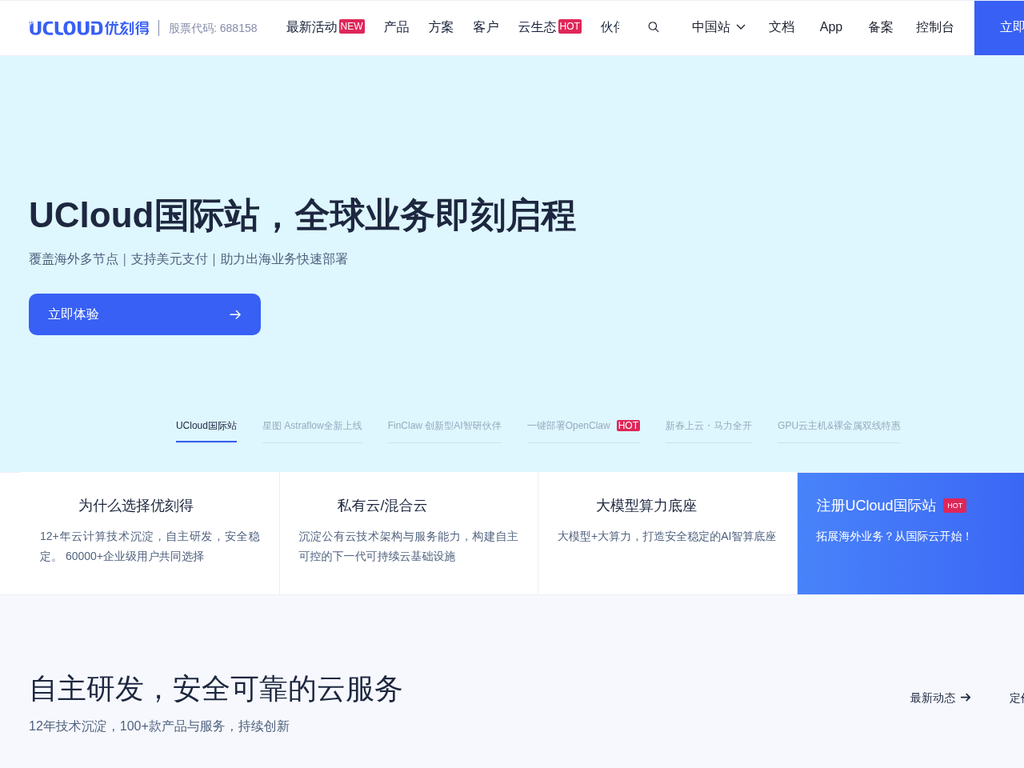This screenshot has width=1024, height=768.
Task: Click the blue 立即 register button
Action: click(x=999, y=27)
